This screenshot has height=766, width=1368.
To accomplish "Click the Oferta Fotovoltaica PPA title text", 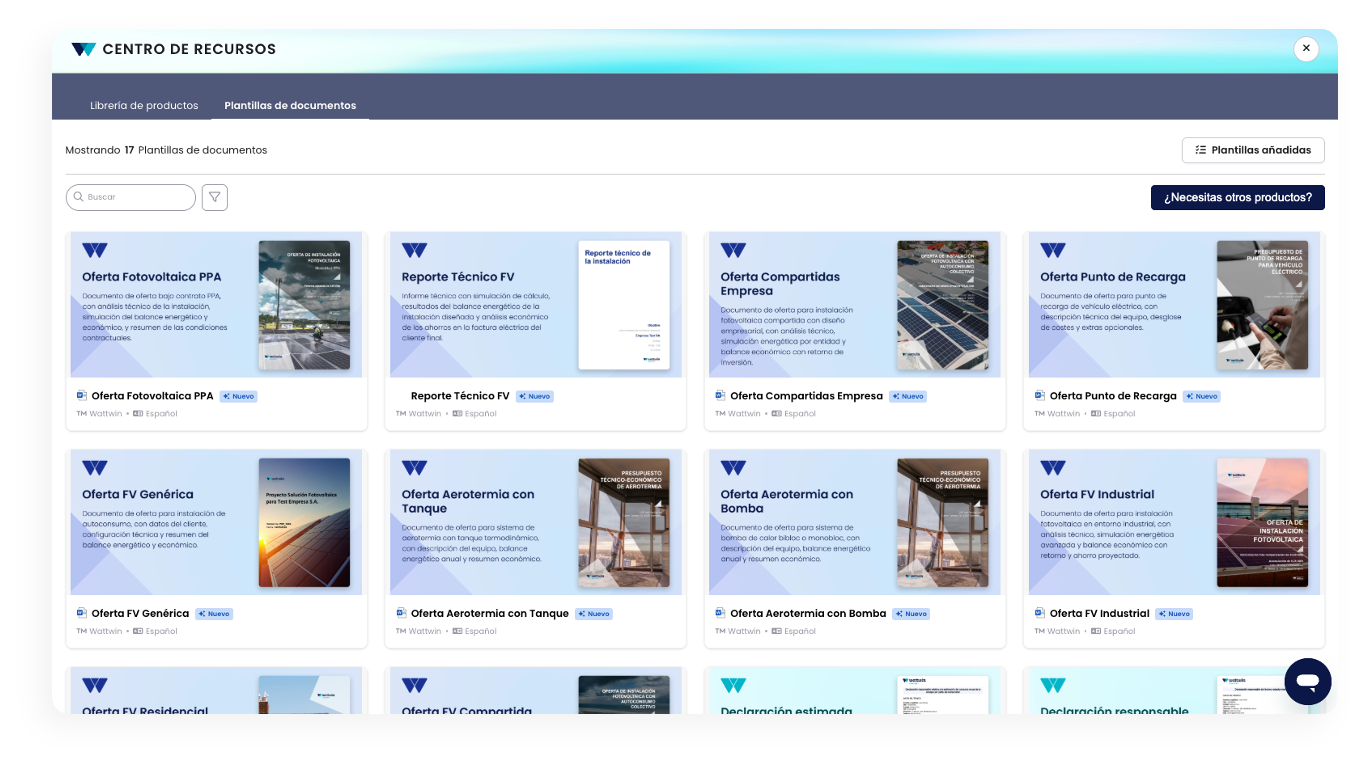I will click(x=152, y=396).
